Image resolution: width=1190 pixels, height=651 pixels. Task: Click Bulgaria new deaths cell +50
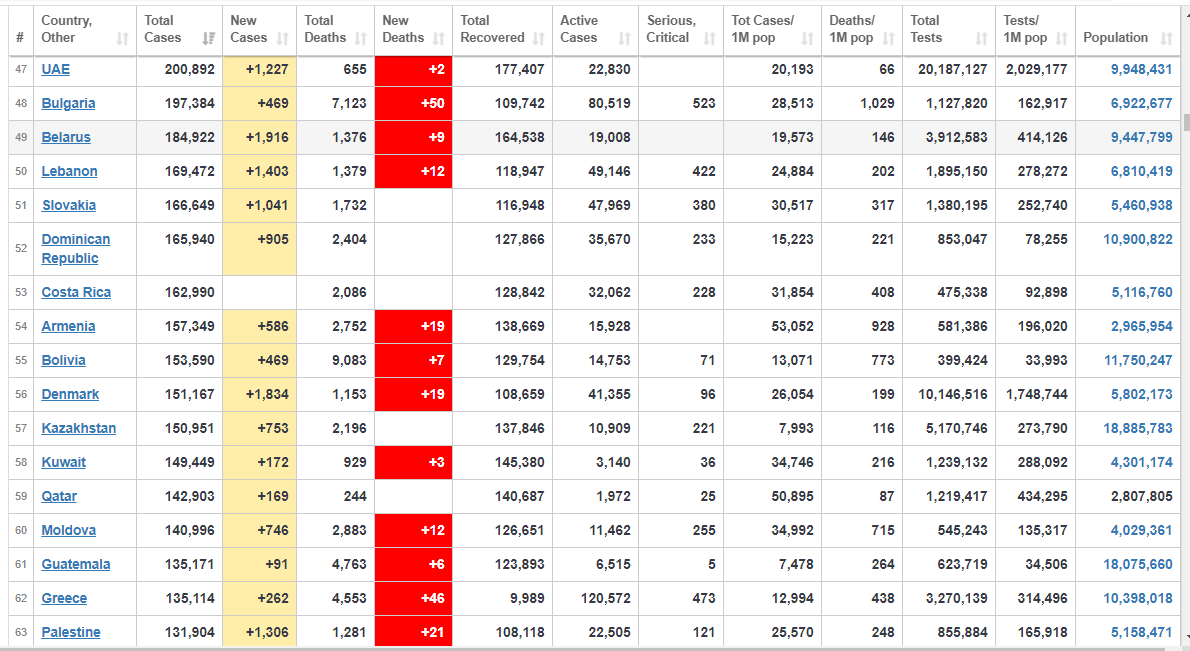click(414, 103)
